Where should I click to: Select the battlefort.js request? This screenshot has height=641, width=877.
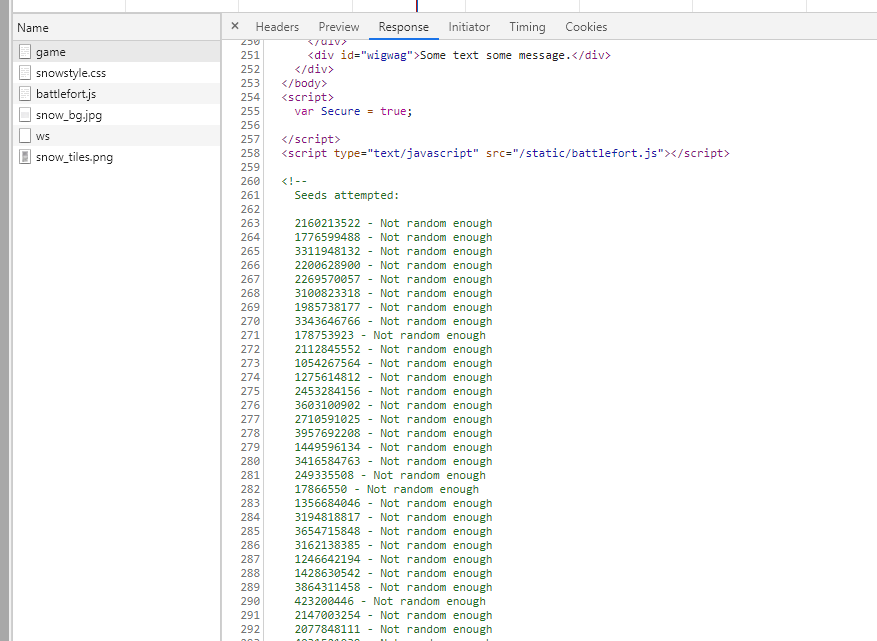(117, 94)
